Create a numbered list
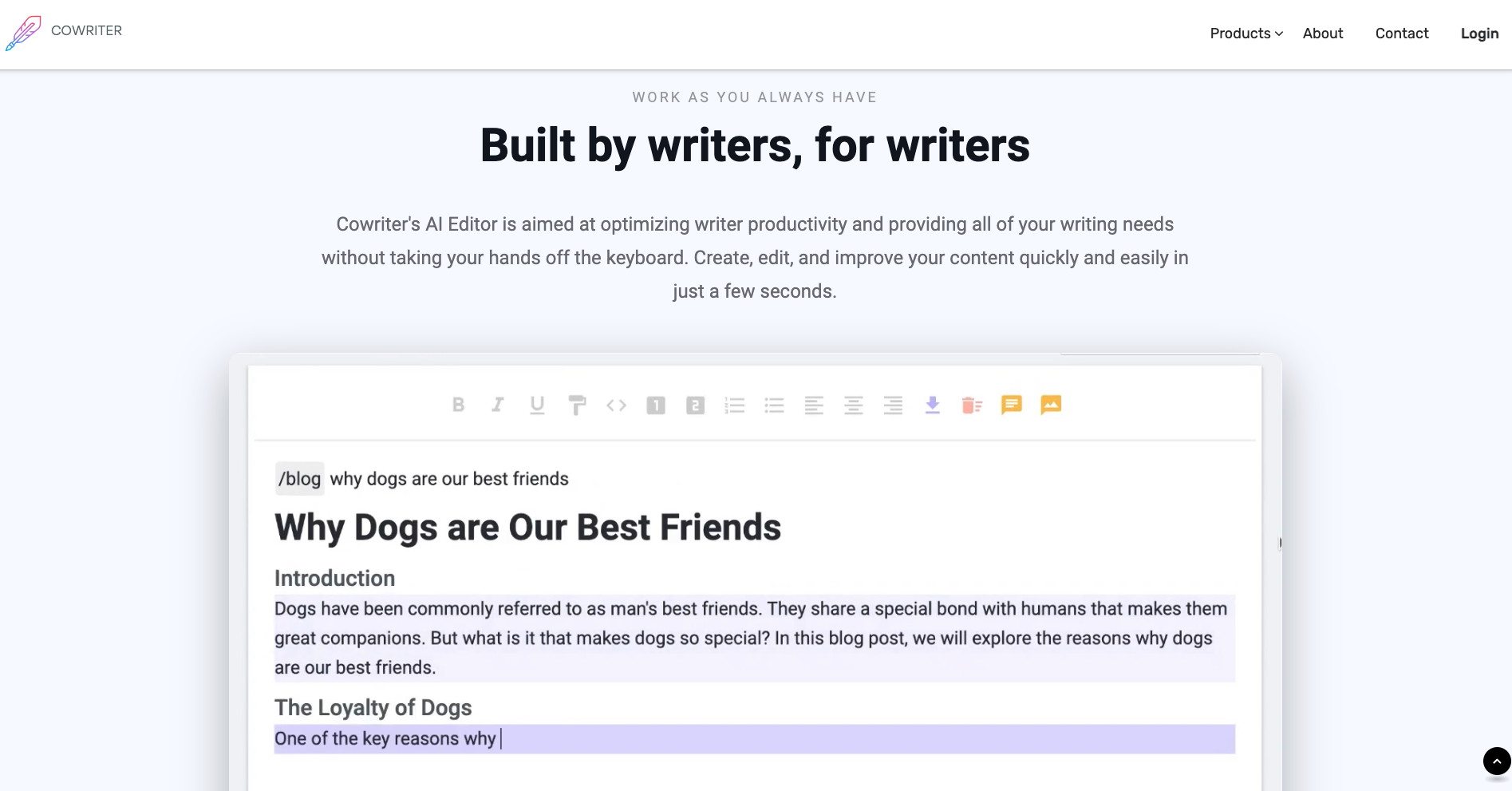This screenshot has height=791, width=1512. (x=735, y=405)
